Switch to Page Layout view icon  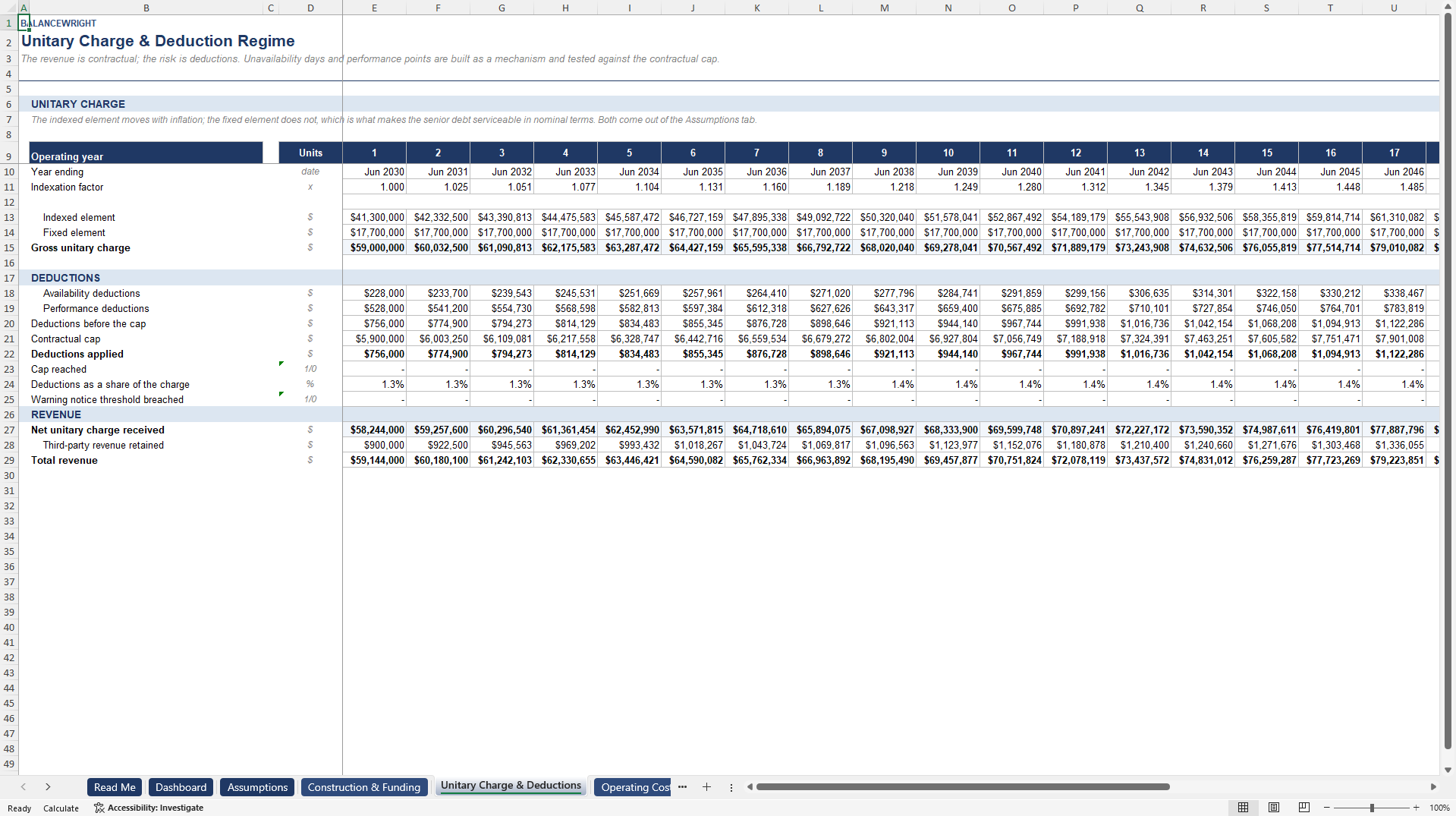pyautogui.click(x=1274, y=808)
